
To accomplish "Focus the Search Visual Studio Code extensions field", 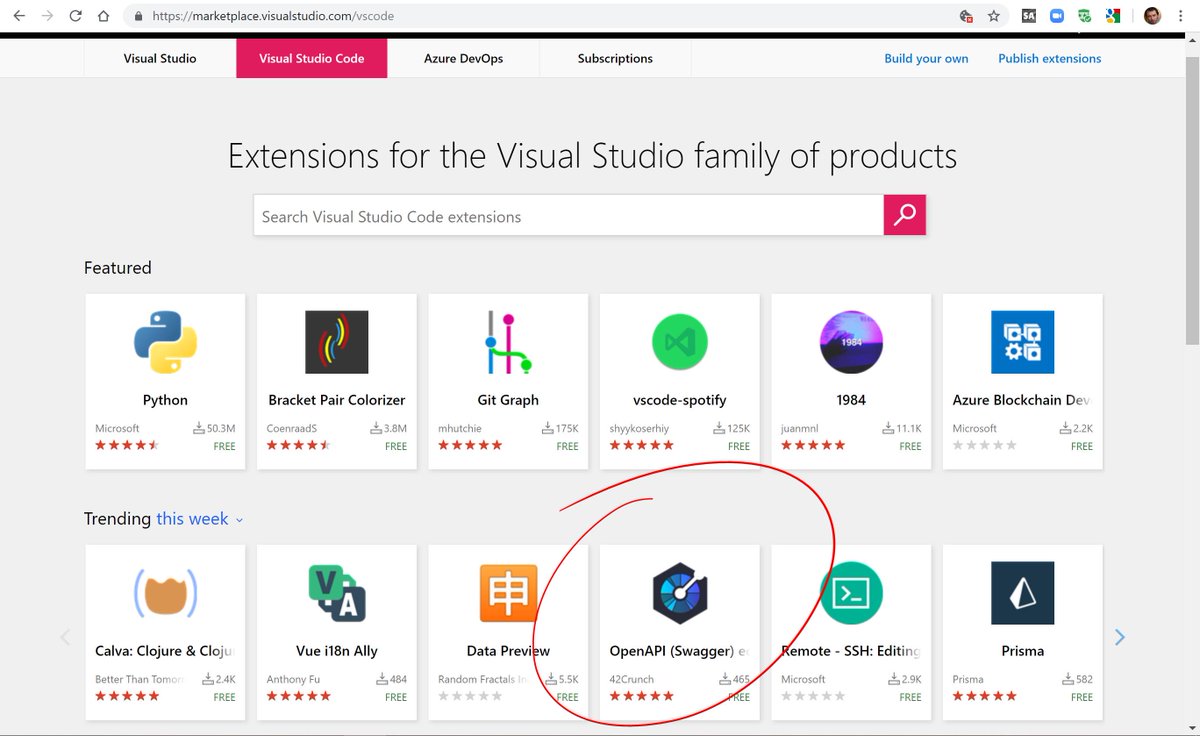I will (568, 215).
